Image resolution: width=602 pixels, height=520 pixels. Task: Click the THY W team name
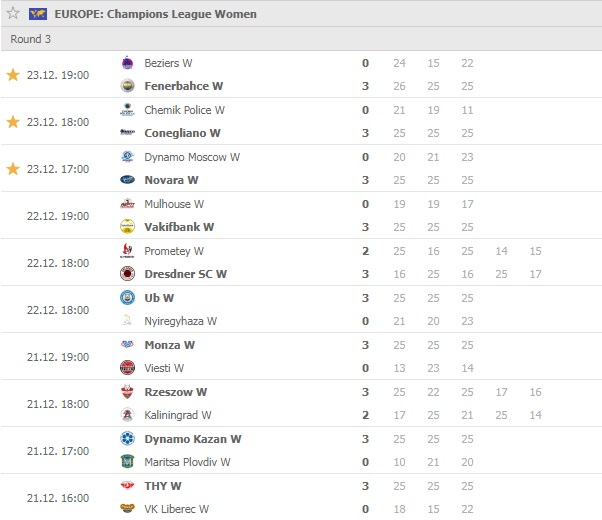tap(163, 486)
